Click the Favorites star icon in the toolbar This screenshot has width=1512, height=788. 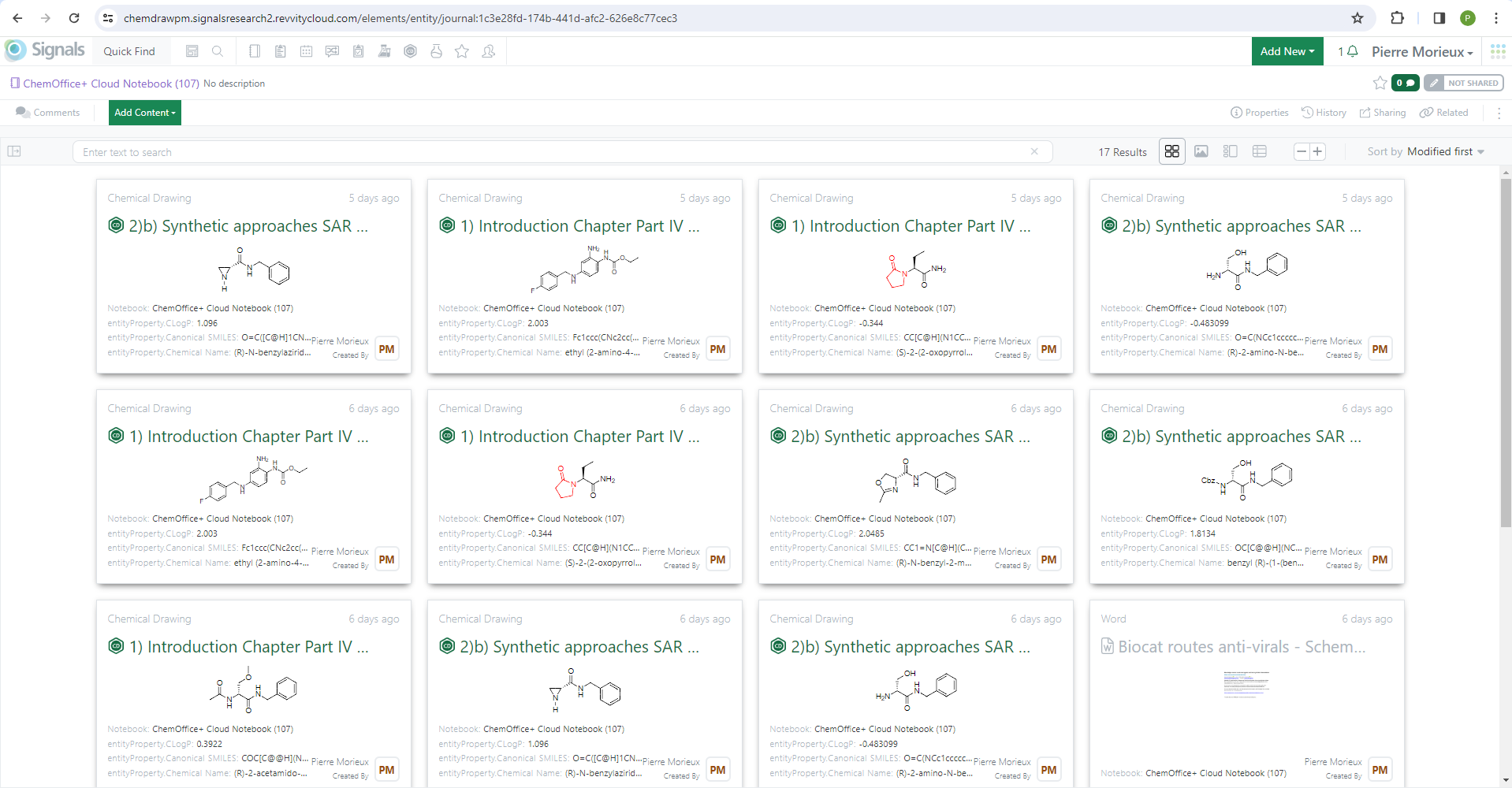462,51
